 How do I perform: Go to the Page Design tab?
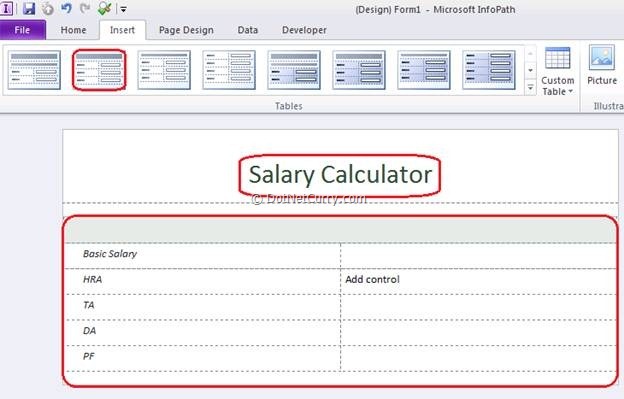(x=186, y=30)
